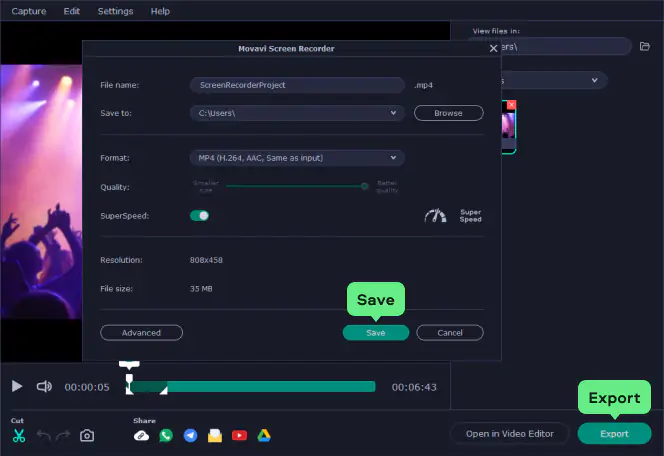
Task: Adjust the Quality slider handle
Action: pyautogui.click(x=364, y=186)
